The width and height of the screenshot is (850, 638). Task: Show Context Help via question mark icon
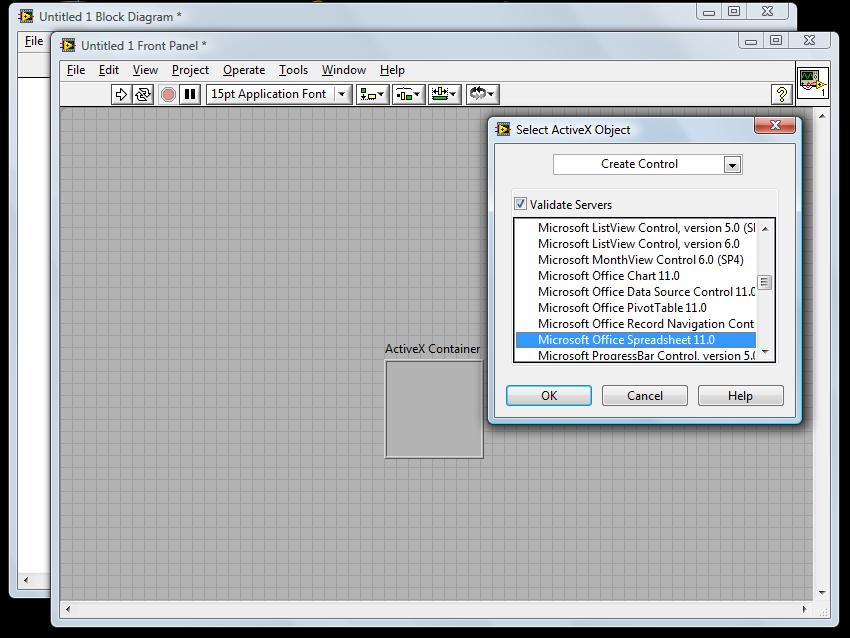pyautogui.click(x=781, y=94)
